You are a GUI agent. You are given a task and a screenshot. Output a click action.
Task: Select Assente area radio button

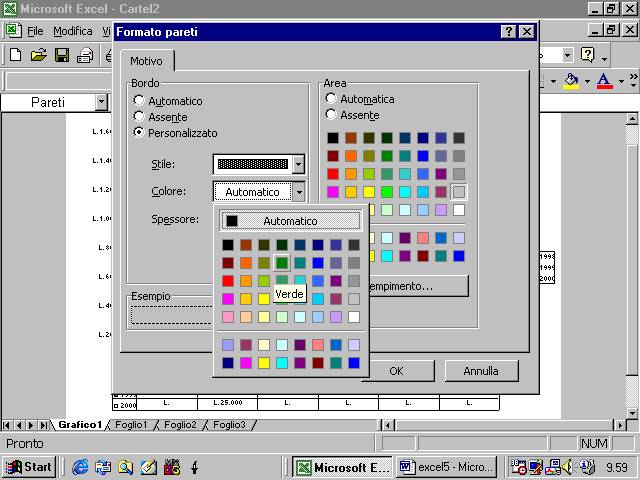click(x=331, y=114)
